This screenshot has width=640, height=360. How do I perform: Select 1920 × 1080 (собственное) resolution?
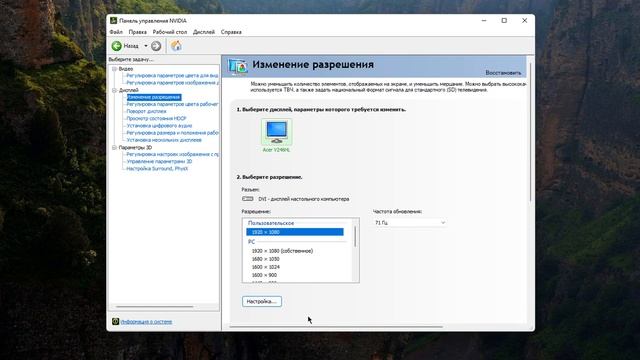tap(282, 251)
